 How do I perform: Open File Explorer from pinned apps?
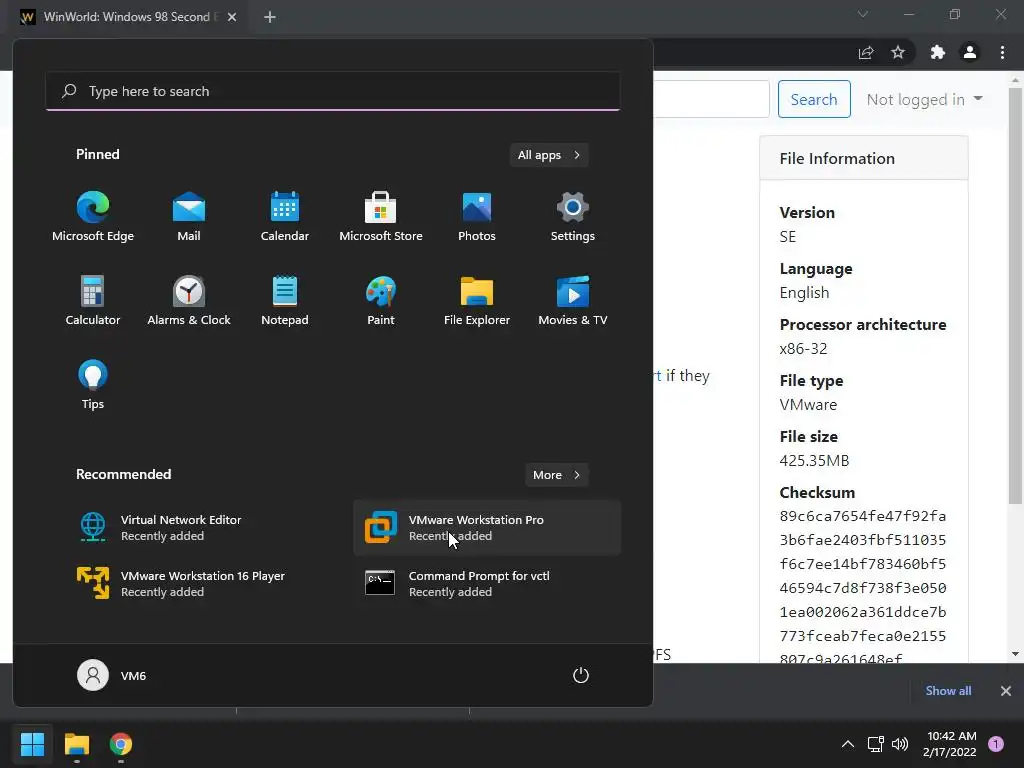tap(477, 300)
